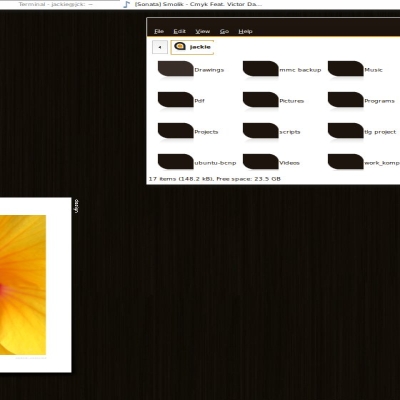
Task: Open the tlg project folder icon
Action: point(346,130)
